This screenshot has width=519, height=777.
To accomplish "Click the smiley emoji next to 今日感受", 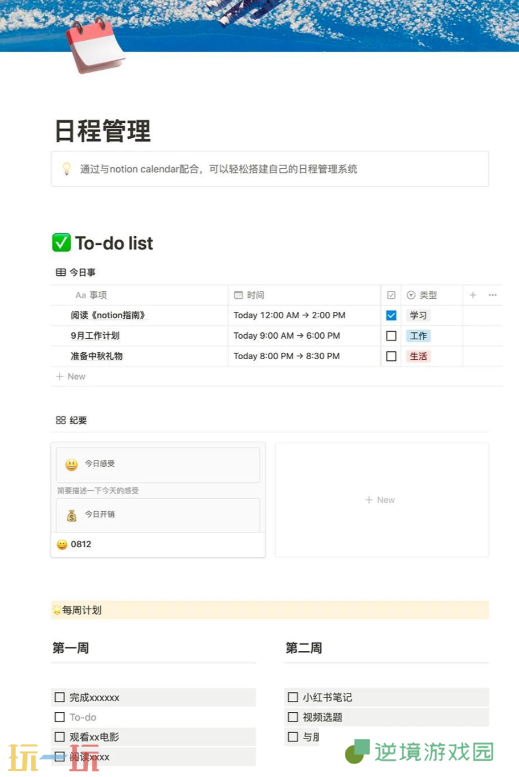I will pos(71,464).
